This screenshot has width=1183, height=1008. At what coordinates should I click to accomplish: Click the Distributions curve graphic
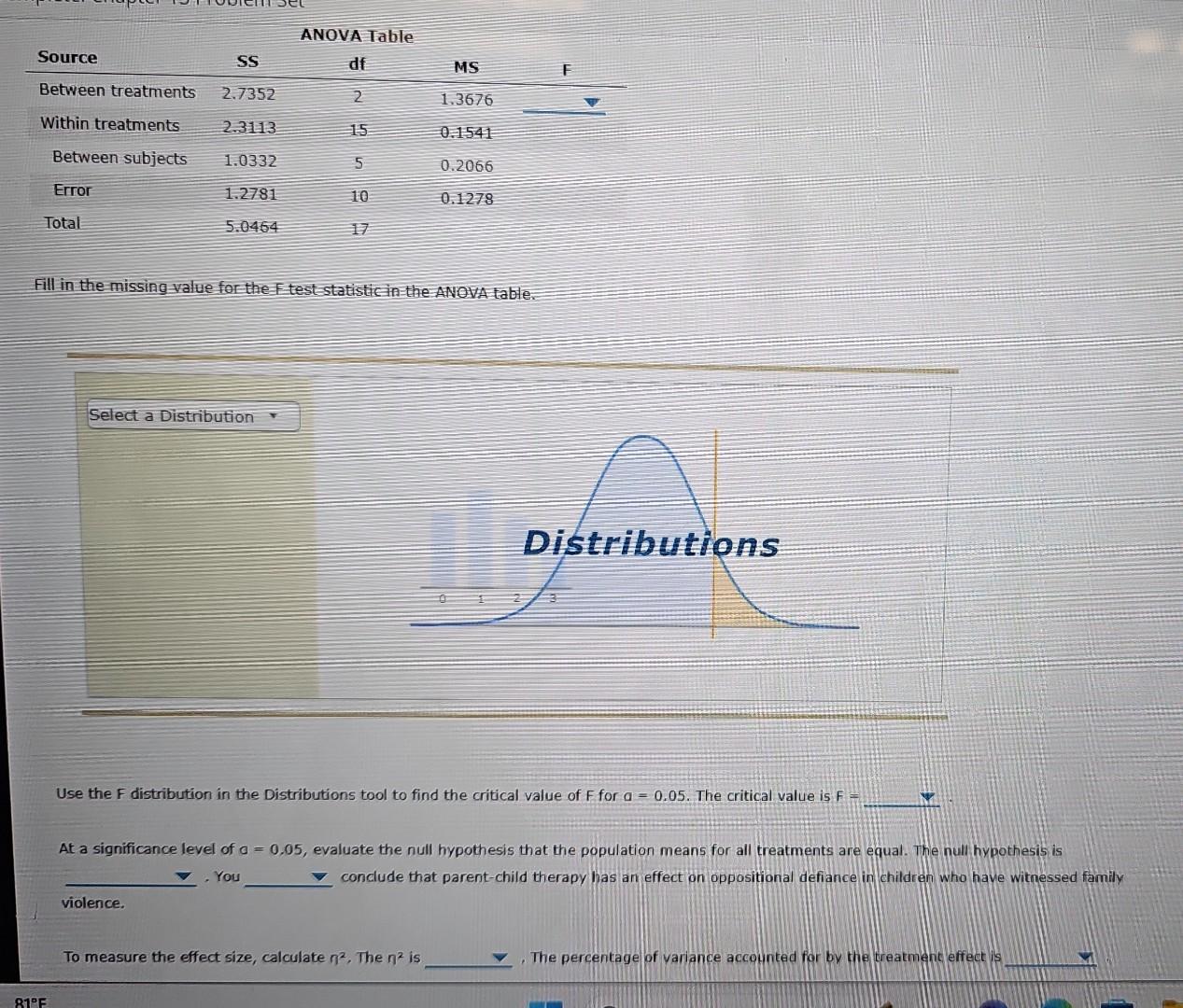click(x=635, y=534)
